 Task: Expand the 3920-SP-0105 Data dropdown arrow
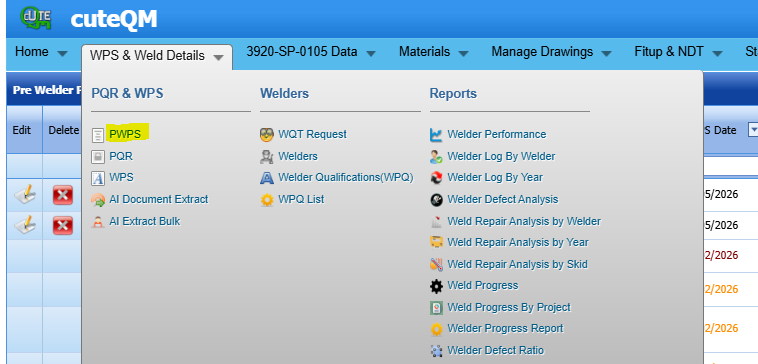pyautogui.click(x=371, y=54)
